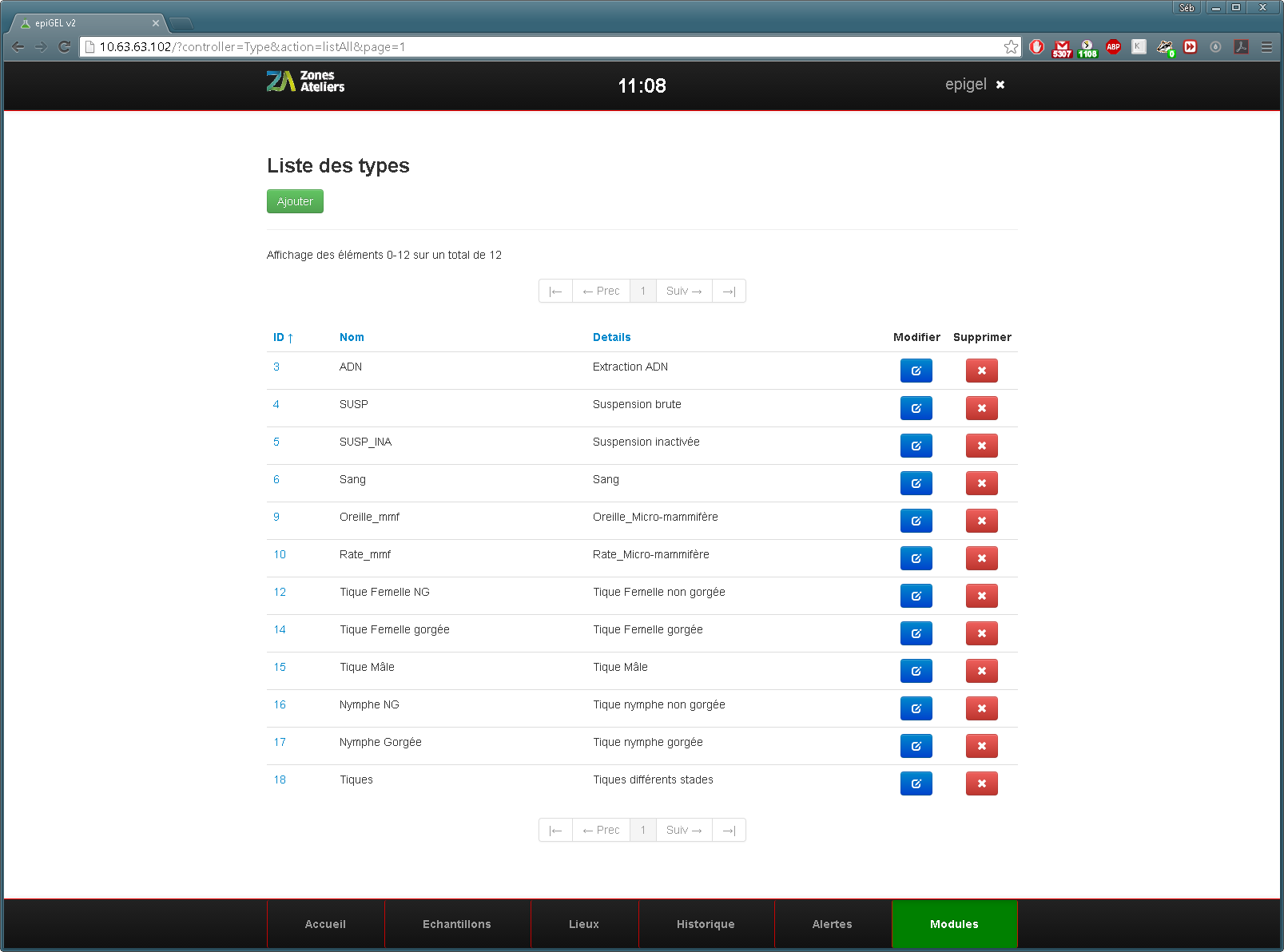Click the green Ajouter button
This screenshot has width=1284, height=952.
point(295,201)
